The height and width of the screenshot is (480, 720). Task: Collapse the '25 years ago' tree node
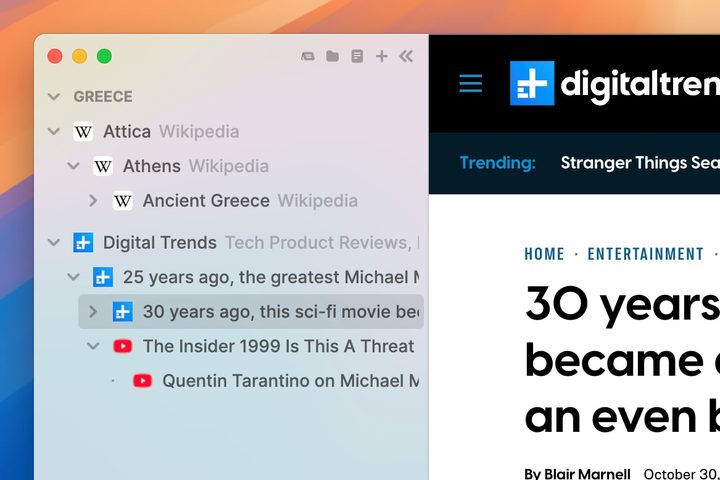point(73,277)
